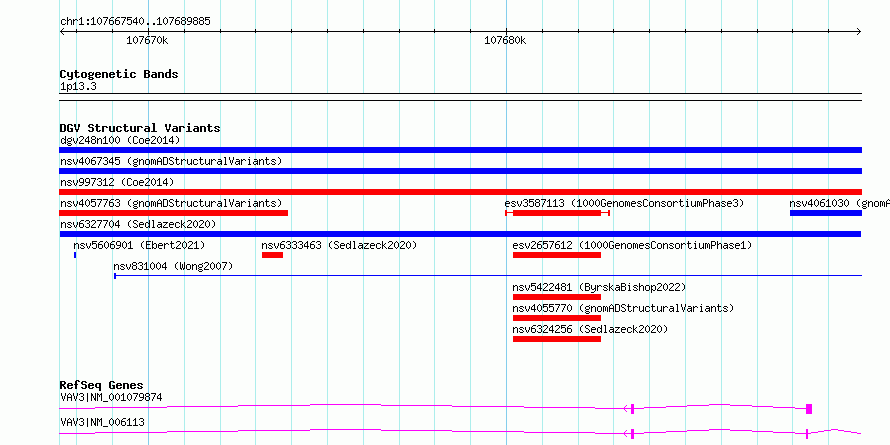This screenshot has width=890, height=445.
Task: Select nsv4057763 gnomAD variant label
Action: (171, 203)
